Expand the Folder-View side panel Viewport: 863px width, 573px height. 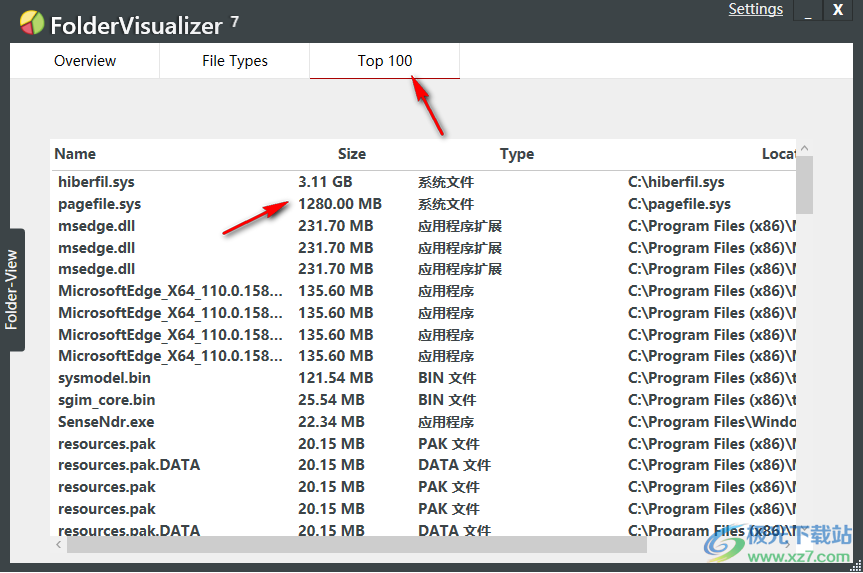click(x=12, y=290)
